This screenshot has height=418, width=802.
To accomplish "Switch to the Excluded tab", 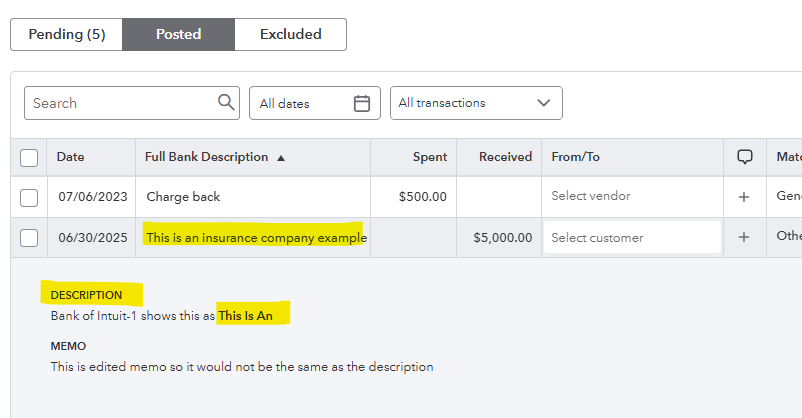I will click(x=290, y=34).
